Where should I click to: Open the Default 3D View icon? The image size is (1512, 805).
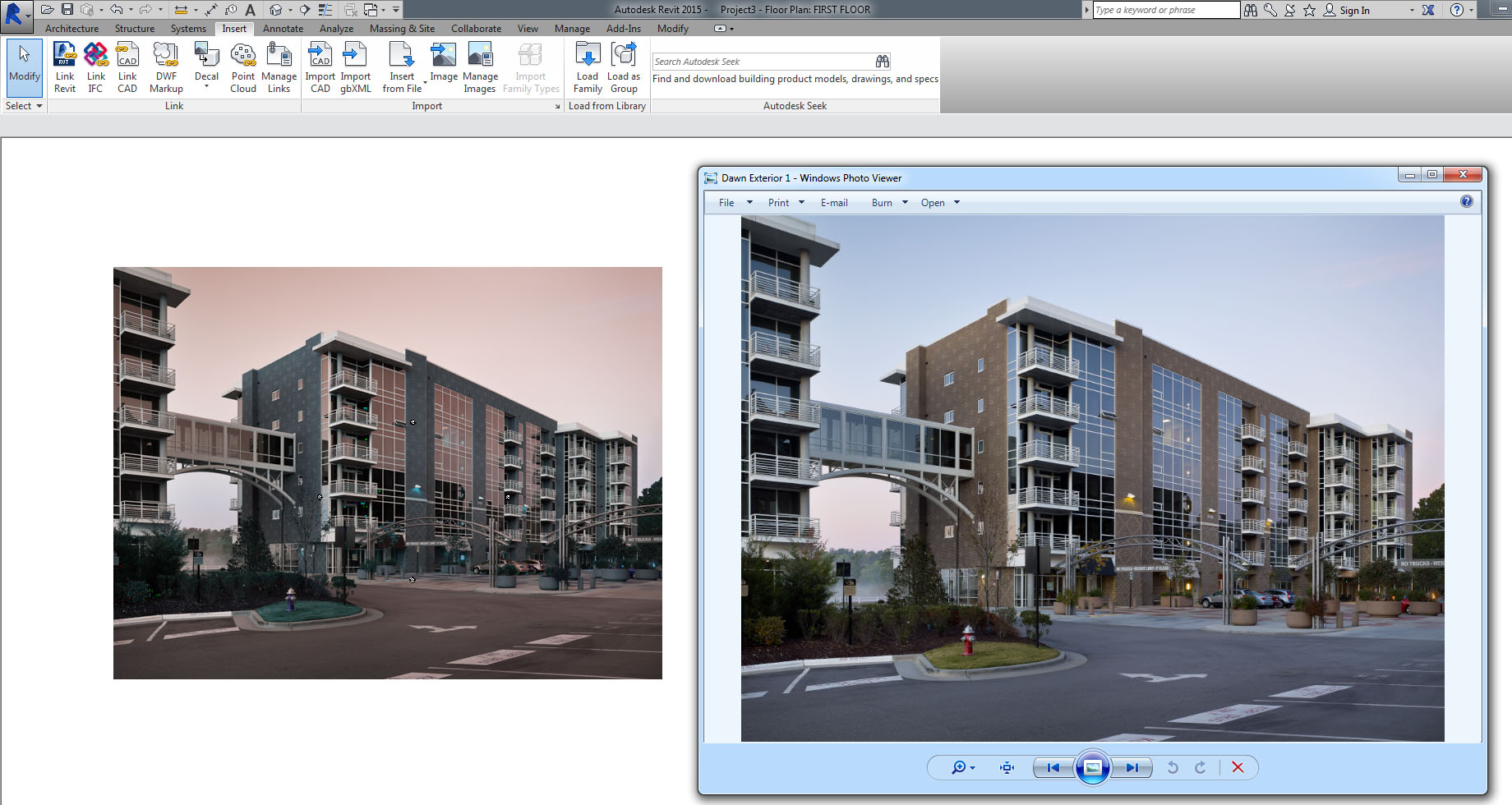pos(276,10)
